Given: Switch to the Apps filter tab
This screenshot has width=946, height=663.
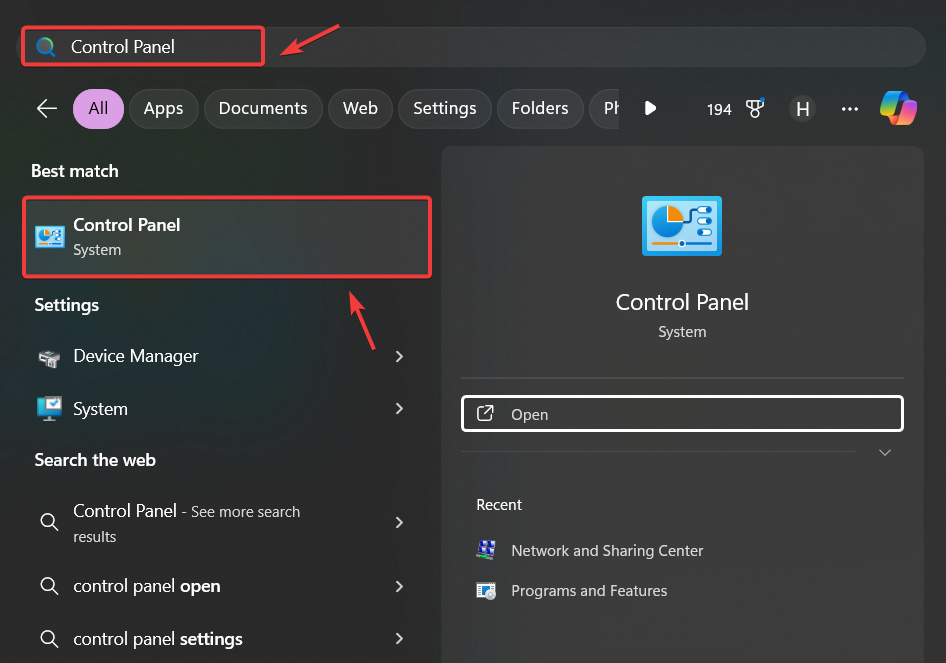Looking at the screenshot, I should point(163,109).
